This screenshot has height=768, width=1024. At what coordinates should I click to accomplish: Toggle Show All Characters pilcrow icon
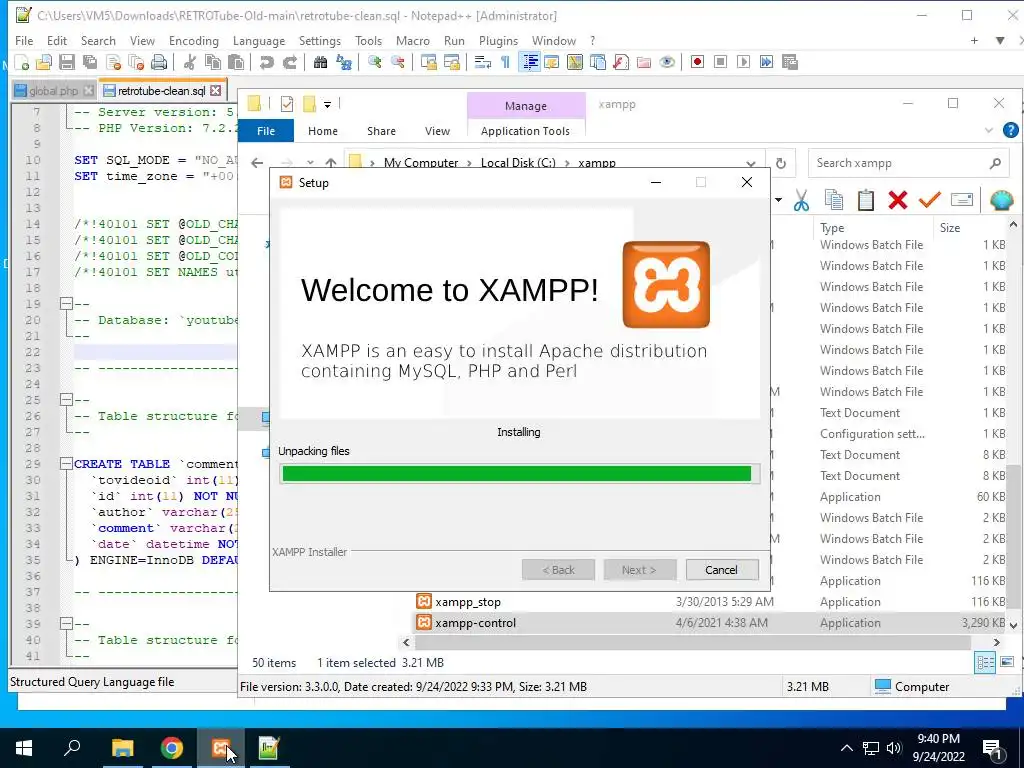pyautogui.click(x=505, y=62)
